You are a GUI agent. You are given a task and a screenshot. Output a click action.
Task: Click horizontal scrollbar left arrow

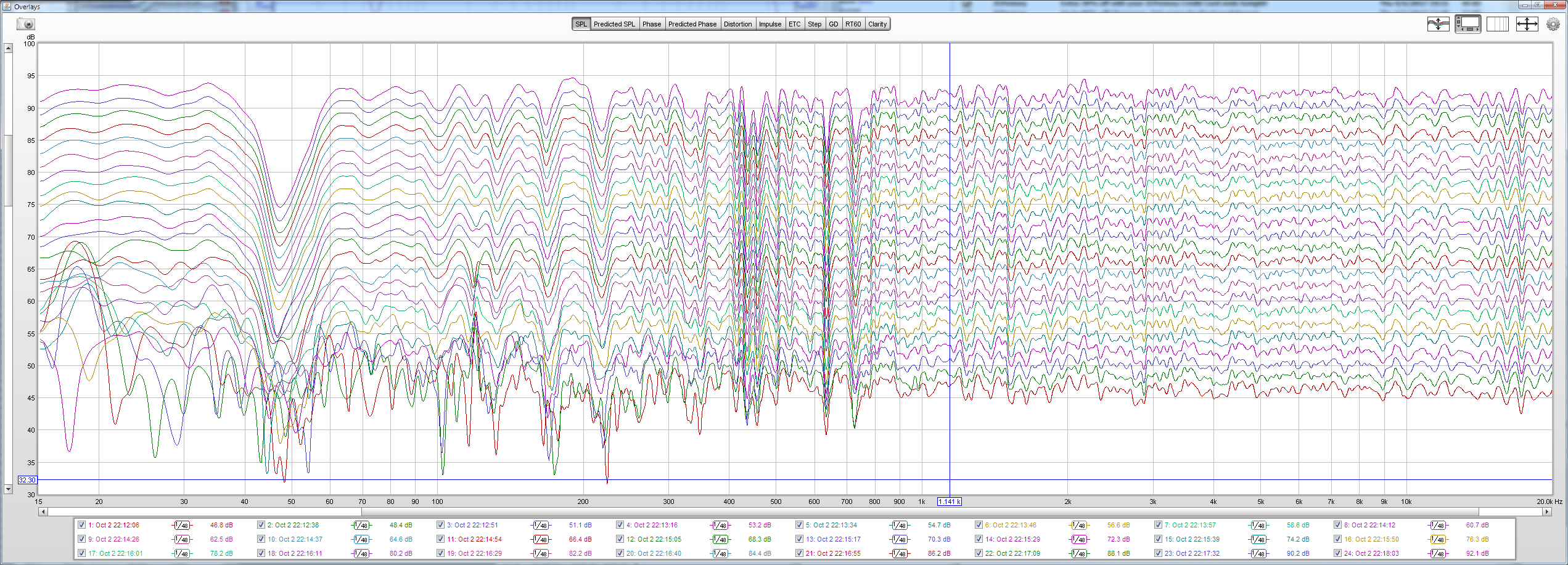tap(43, 511)
